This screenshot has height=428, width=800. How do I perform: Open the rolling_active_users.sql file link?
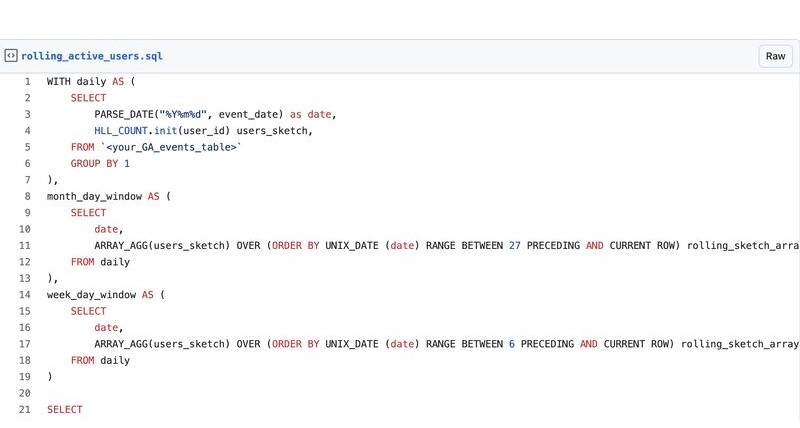tap(92, 56)
